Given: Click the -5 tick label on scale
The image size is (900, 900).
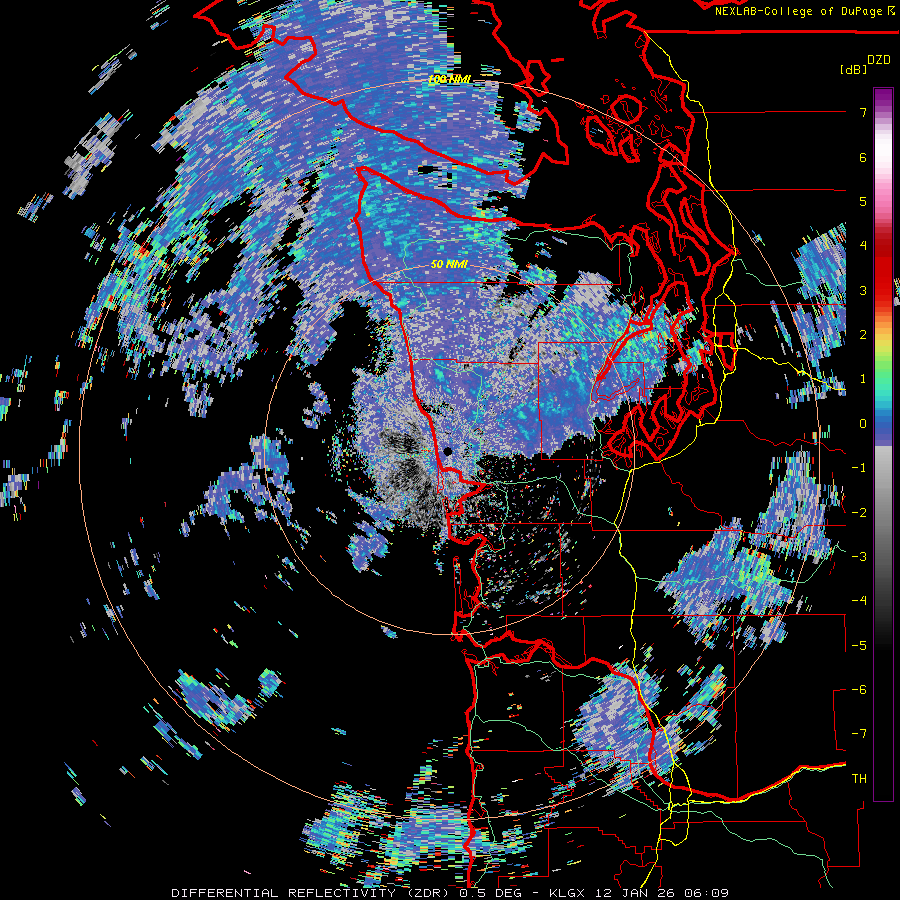Looking at the screenshot, I should 859,646.
